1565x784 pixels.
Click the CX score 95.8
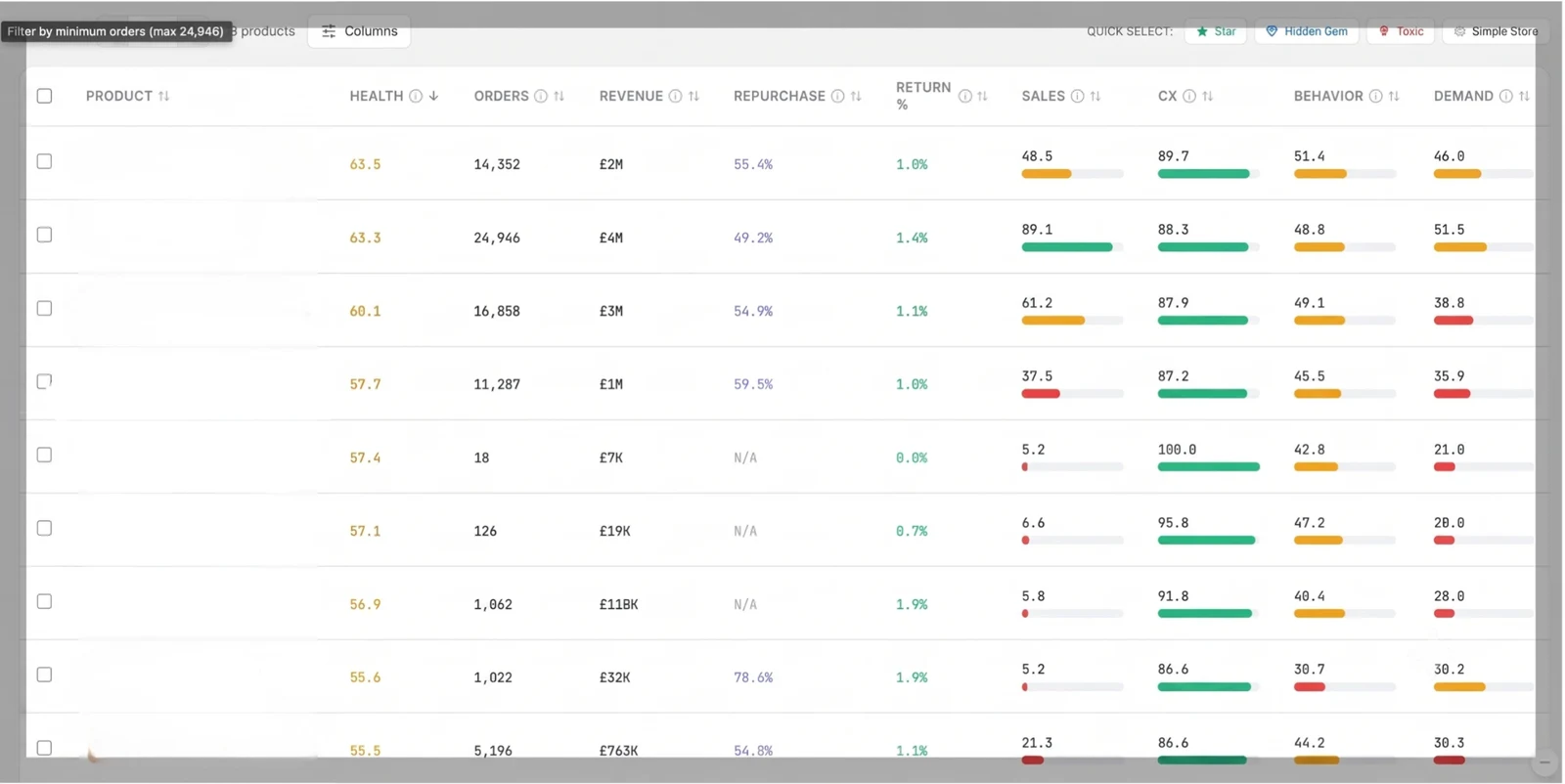(x=1173, y=523)
